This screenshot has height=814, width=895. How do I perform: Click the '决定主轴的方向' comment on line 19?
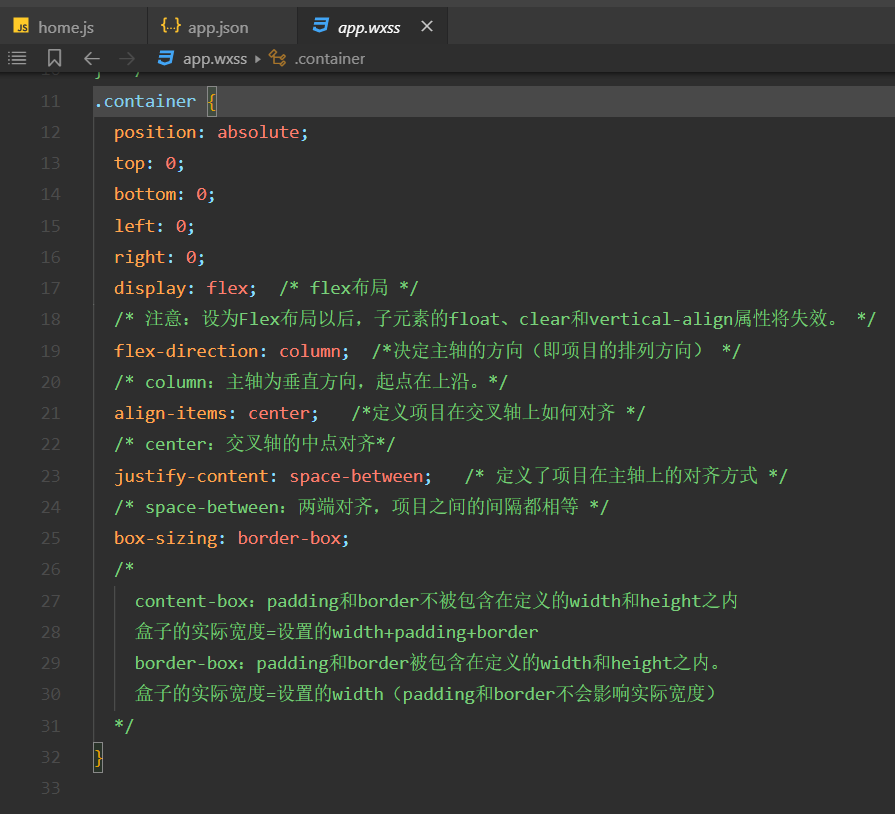tap(556, 350)
